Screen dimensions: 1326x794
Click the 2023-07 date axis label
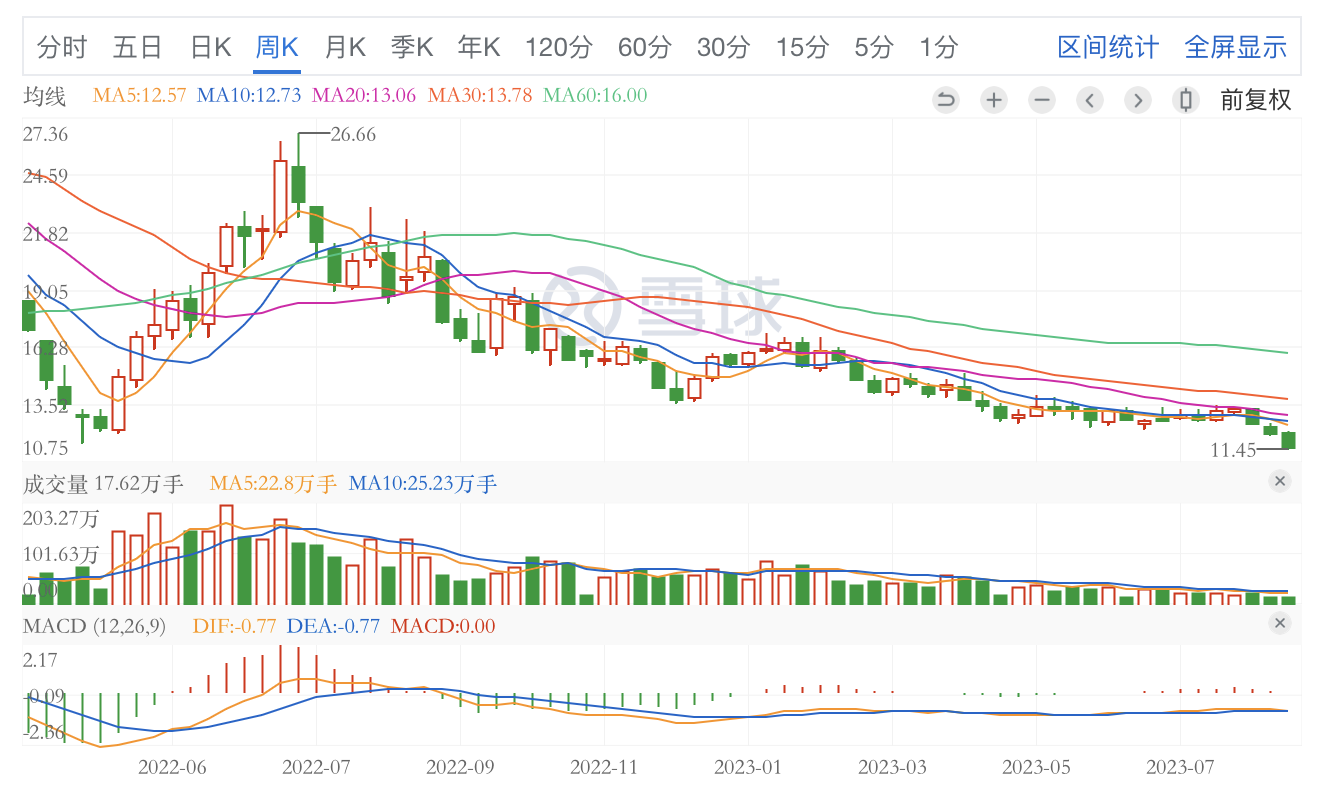[x=1180, y=767]
